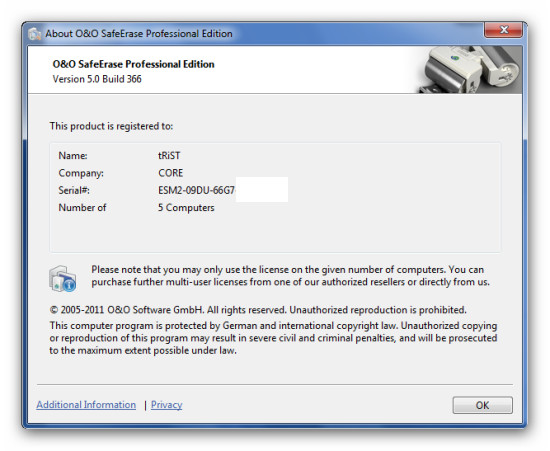
Task: Click the '© 2005-2011 O&O Software GmbH' copyright line
Action: 258,310
